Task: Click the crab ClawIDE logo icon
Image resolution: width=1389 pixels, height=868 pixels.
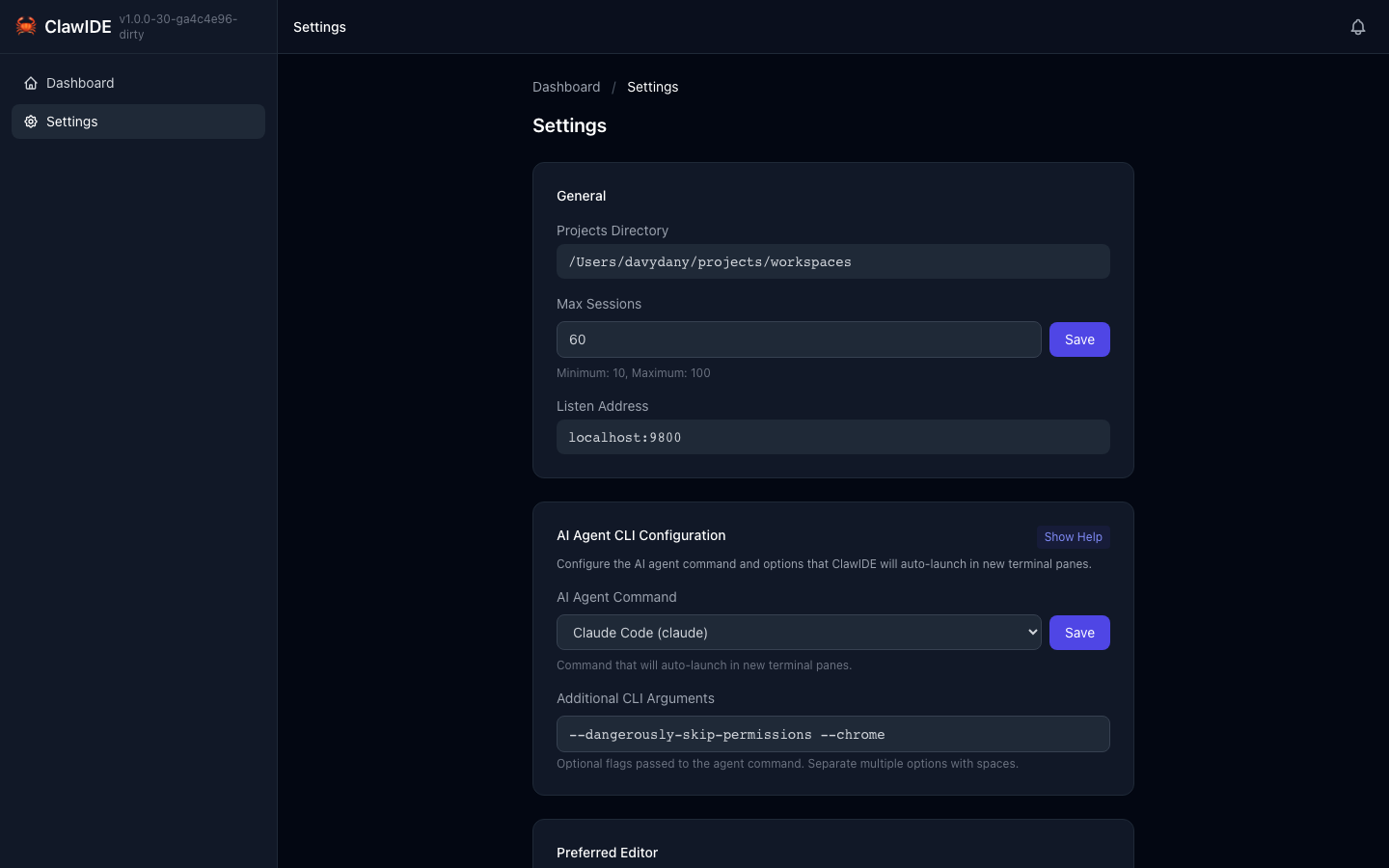Action: click(x=26, y=26)
